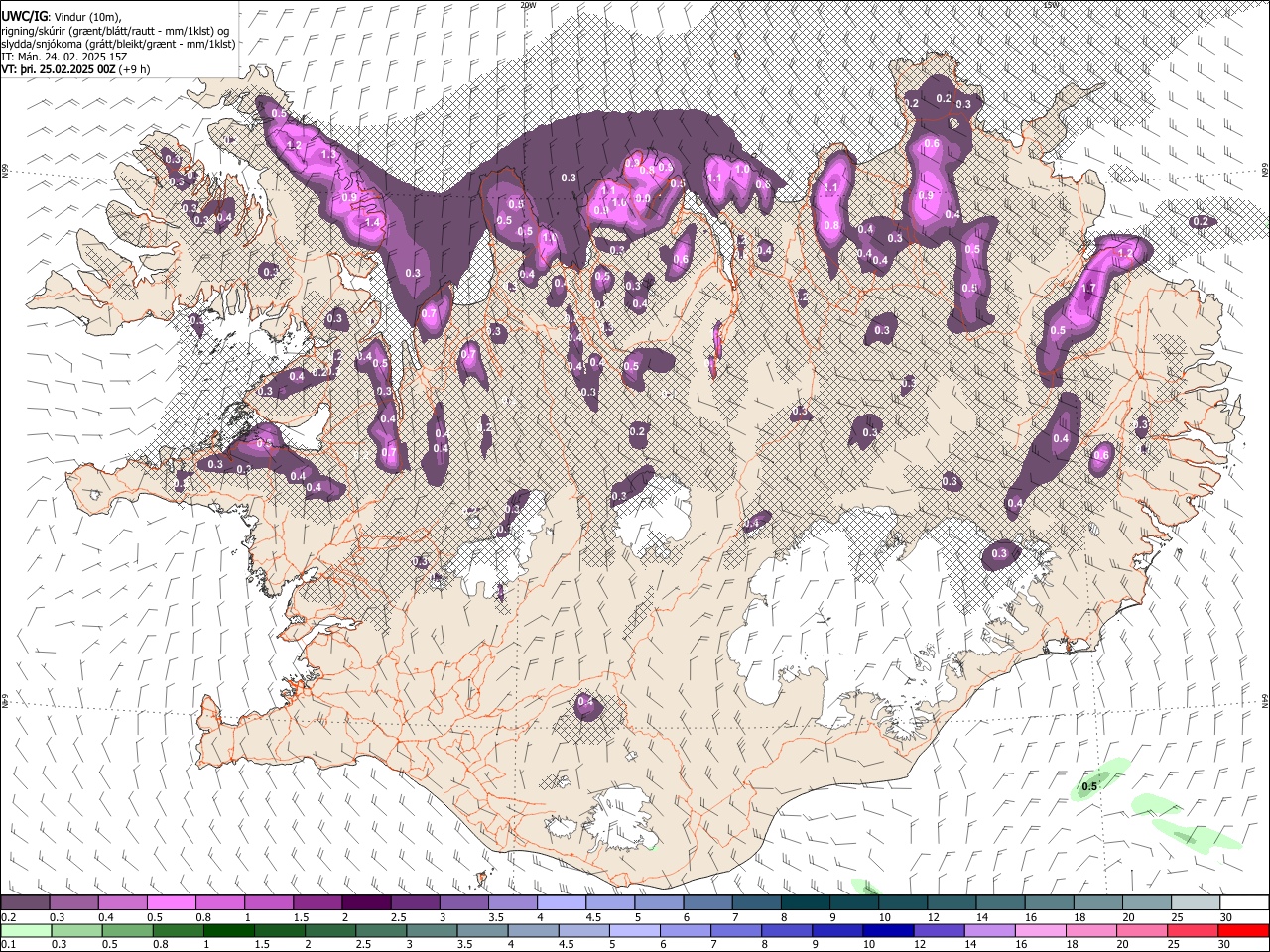This screenshot has height=952, width=1270.
Task: Click the 'slydda/snjókoma (grátt/bleikt/grænt' description line
Action: pyautogui.click(x=119, y=44)
